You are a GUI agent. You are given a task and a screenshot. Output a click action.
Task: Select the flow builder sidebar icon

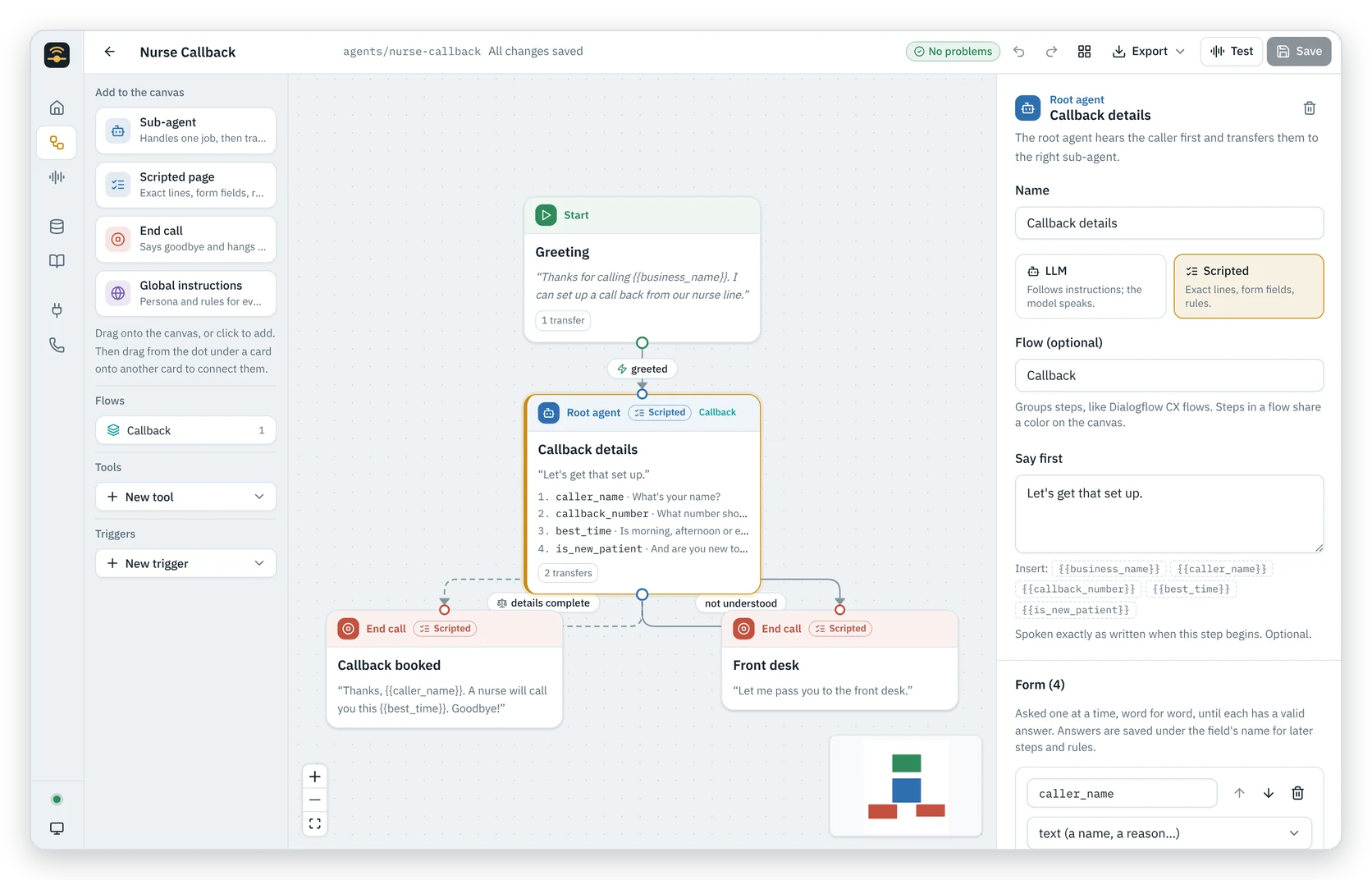(x=57, y=143)
